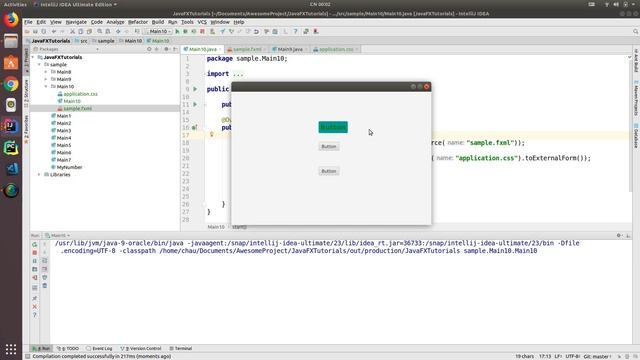This screenshot has height=360, width=640.
Task: Toggle the Database side tool button
Action: click(x=636, y=136)
